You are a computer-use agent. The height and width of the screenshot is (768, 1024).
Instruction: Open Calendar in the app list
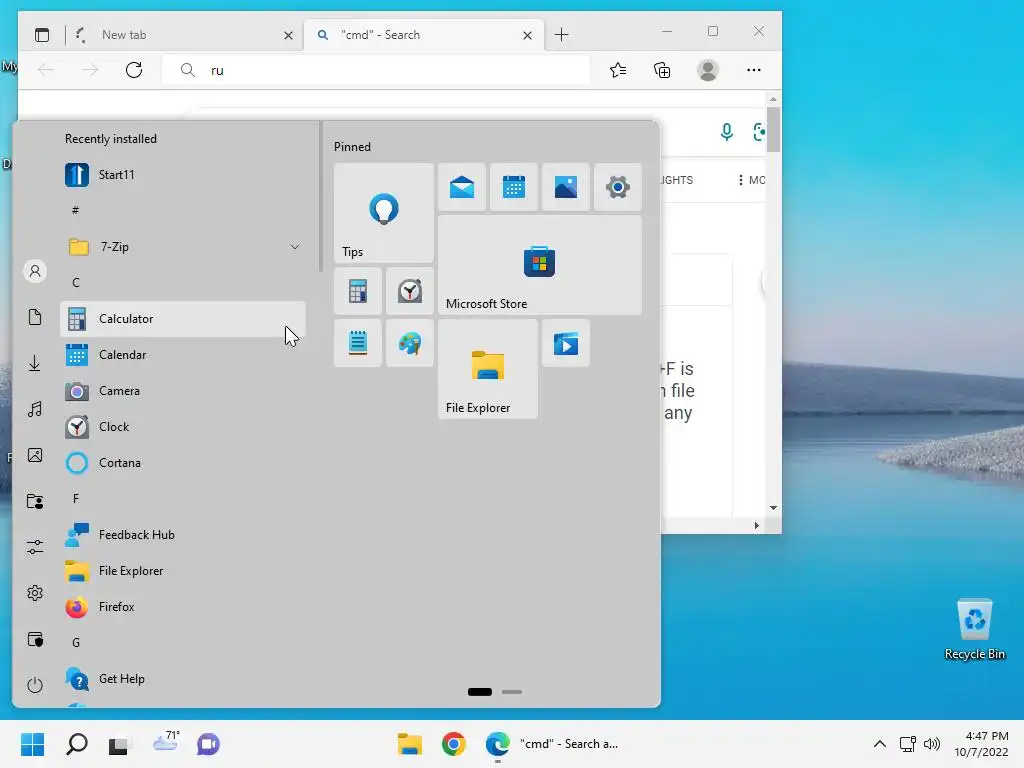point(183,355)
